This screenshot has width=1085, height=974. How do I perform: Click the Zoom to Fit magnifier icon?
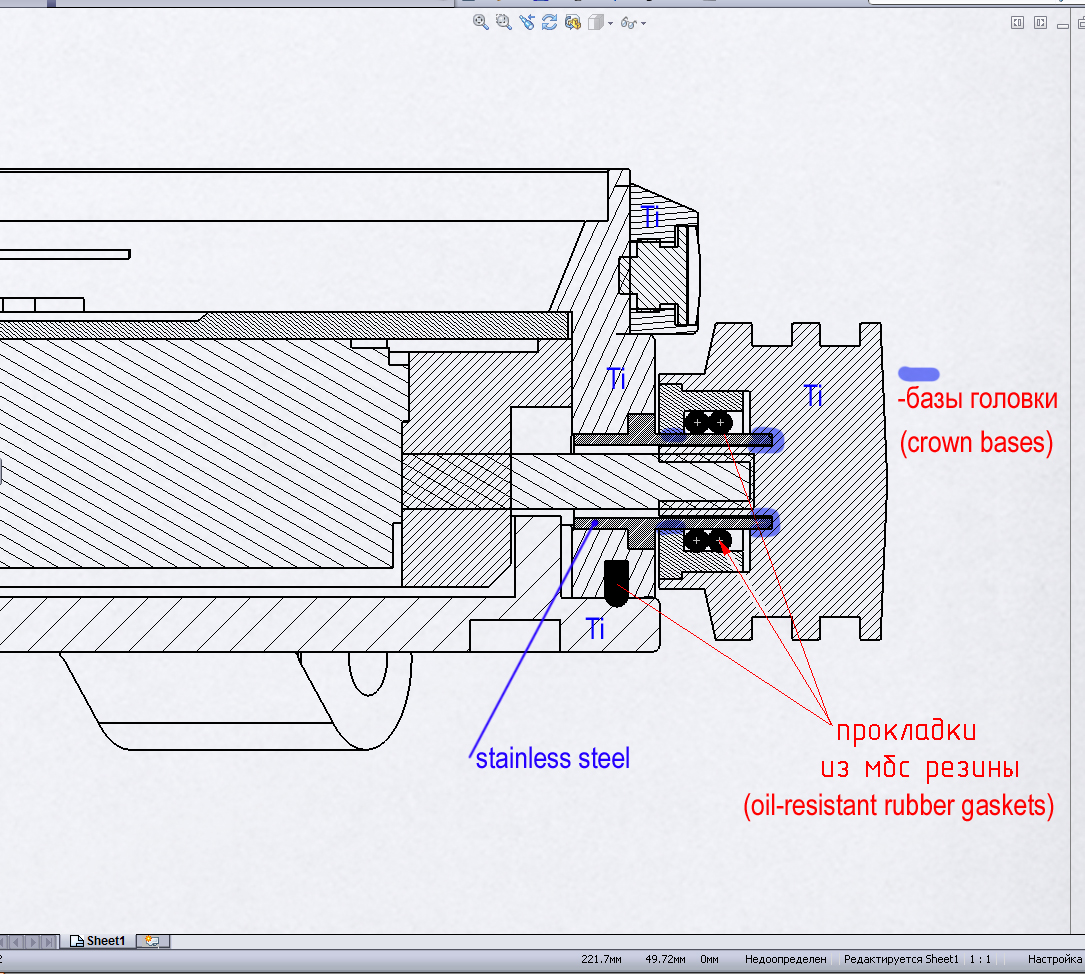click(481, 22)
